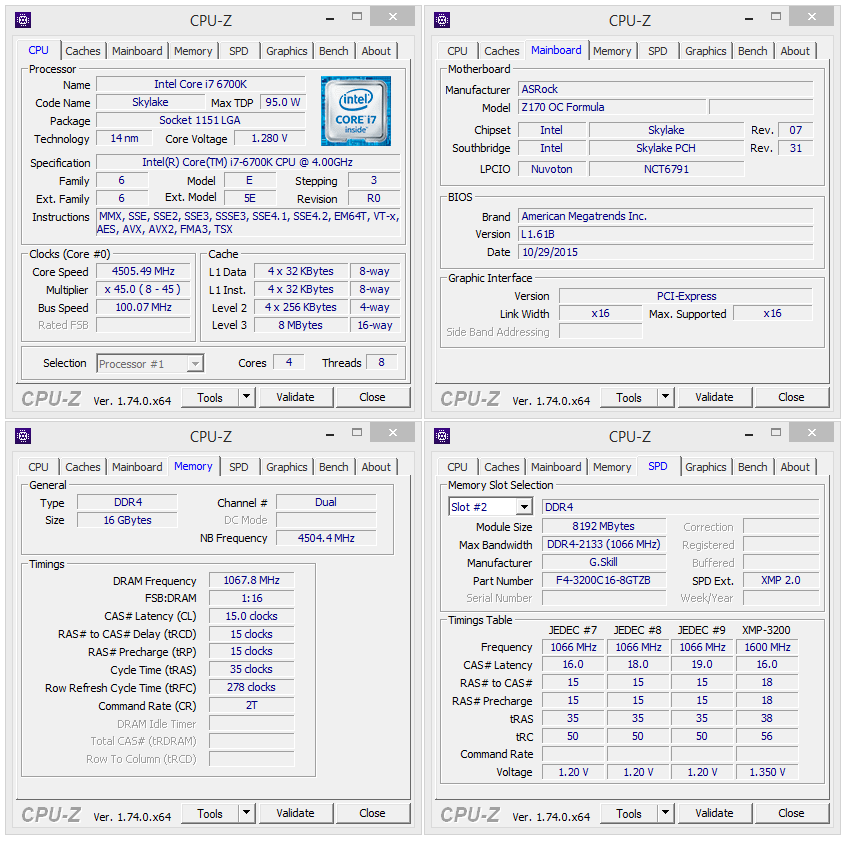Click Validate in Mainboard window

715,397
